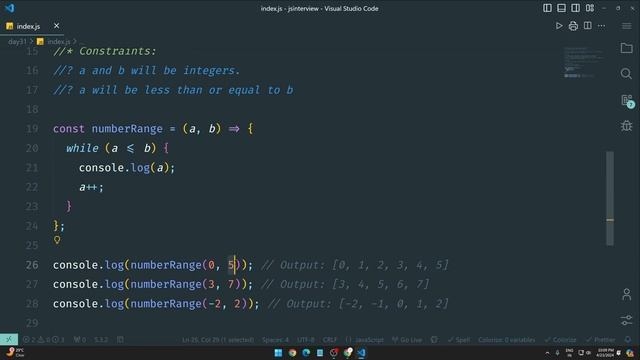640x360 pixels.
Task: Toggle the bottom panel layout
Action: [x=562, y=8]
